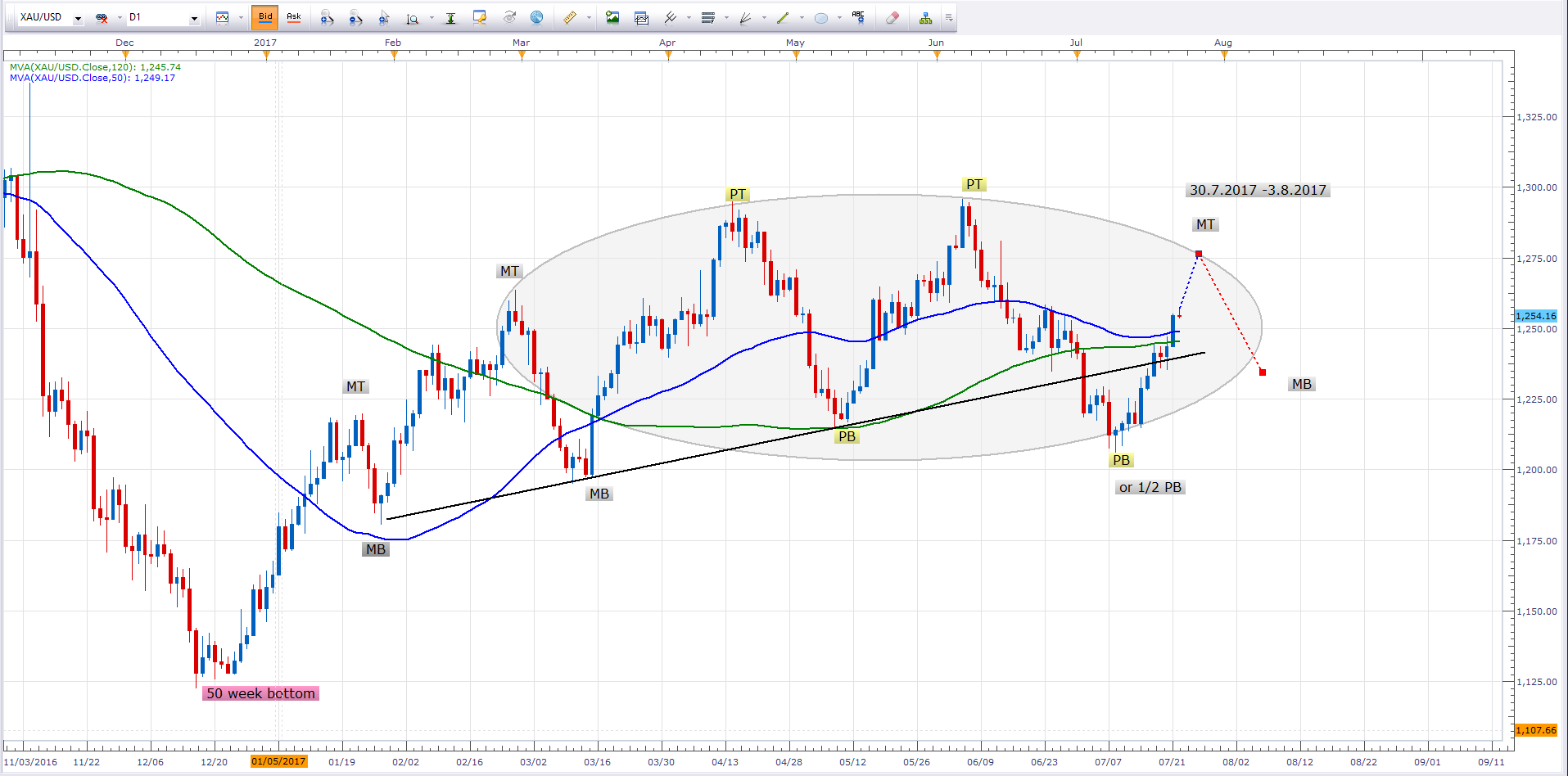Open the D1 timeframe dropdown
Viewport: 1568px width, 776px height.
click(x=194, y=18)
